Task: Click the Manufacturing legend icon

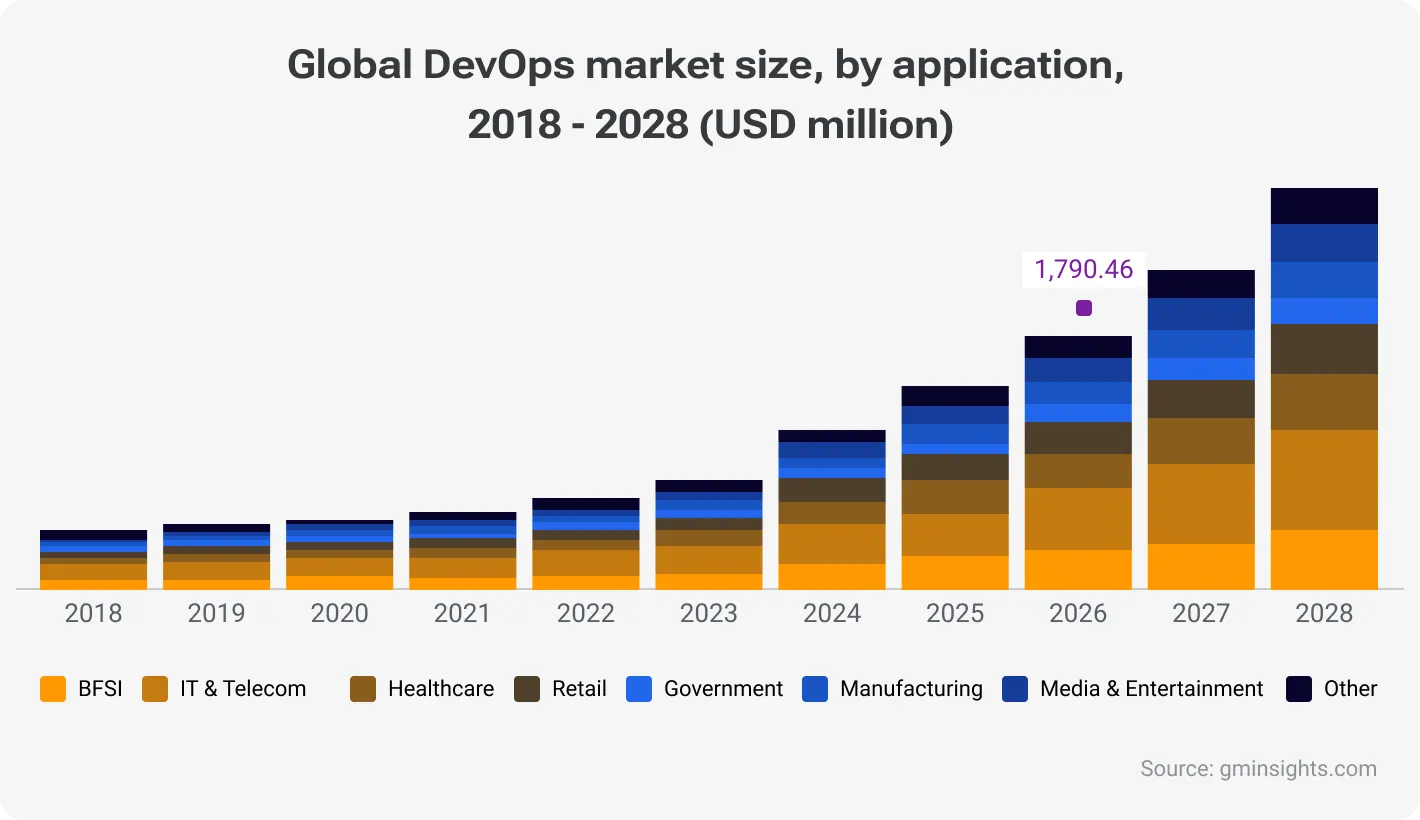Action: pos(817,689)
